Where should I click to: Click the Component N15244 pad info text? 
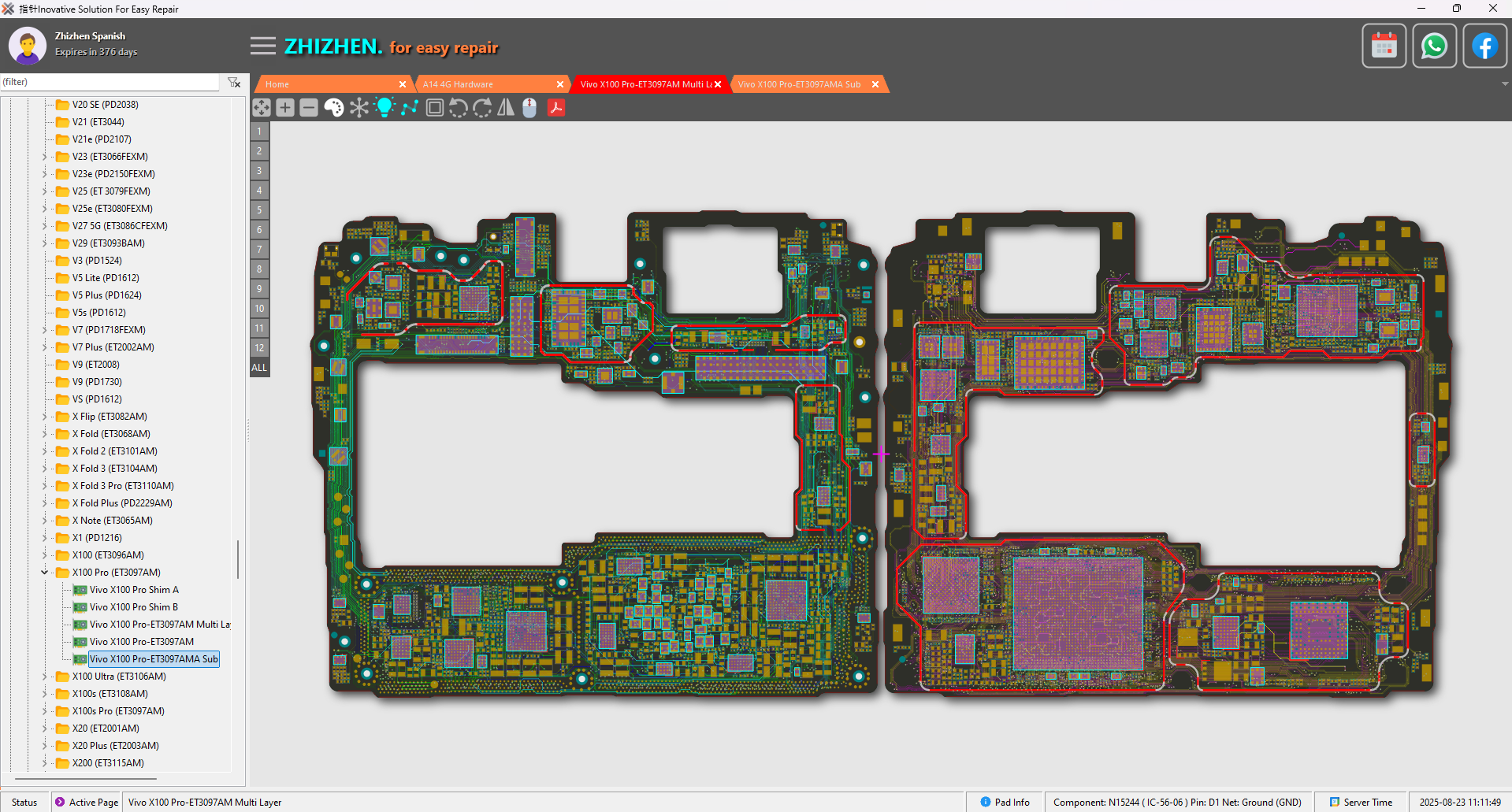(x=1177, y=803)
